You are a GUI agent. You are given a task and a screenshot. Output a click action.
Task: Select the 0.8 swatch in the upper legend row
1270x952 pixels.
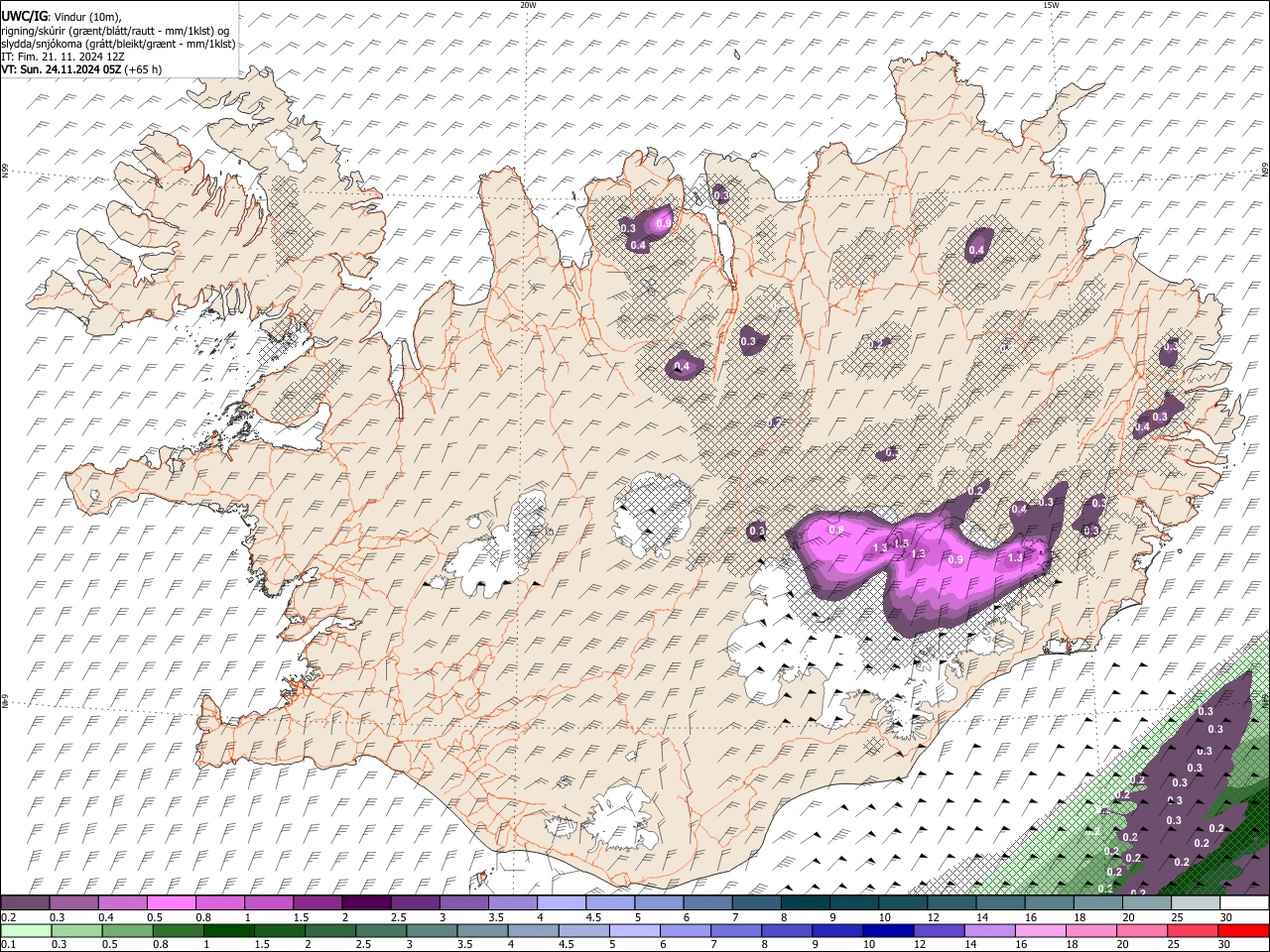[219, 903]
